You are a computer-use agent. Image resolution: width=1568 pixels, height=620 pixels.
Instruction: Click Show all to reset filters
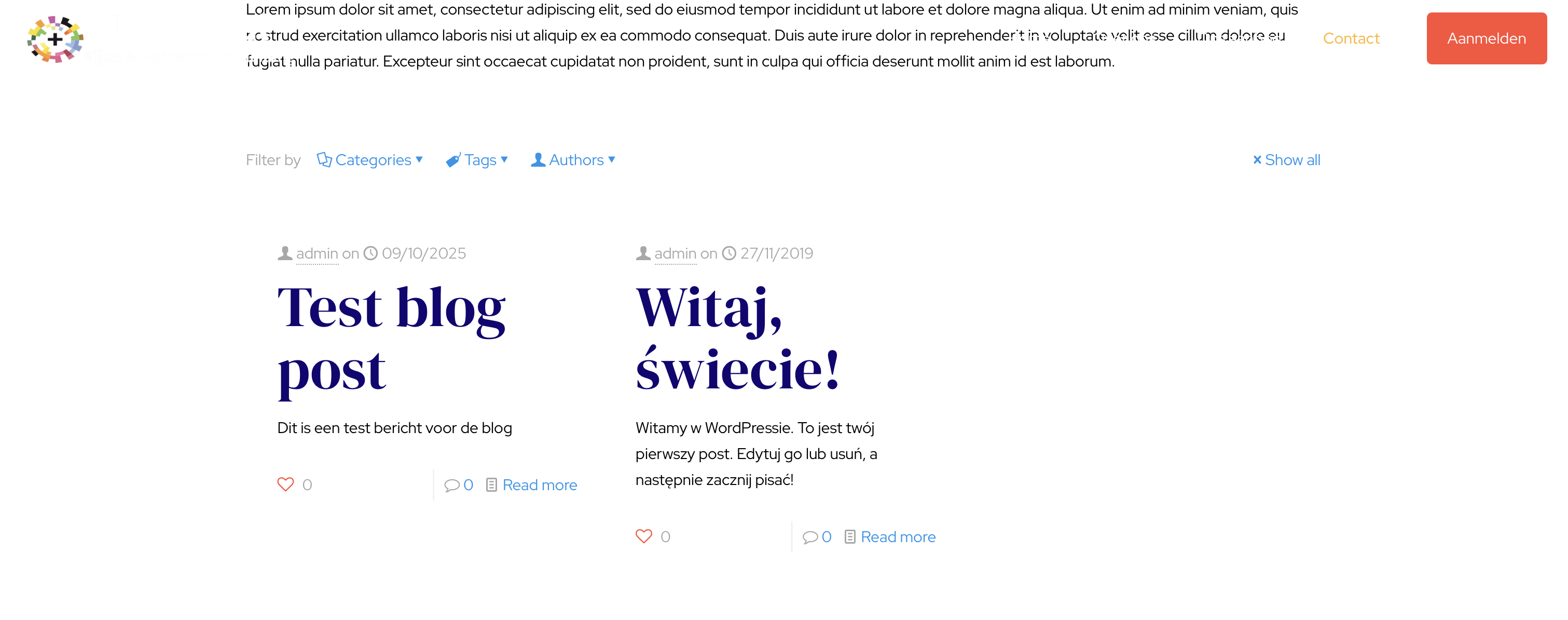pyautogui.click(x=1286, y=159)
